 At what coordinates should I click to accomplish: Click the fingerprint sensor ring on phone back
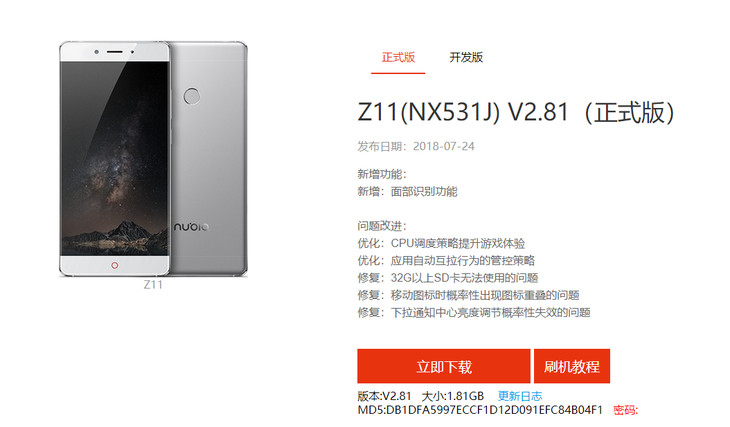point(192,96)
